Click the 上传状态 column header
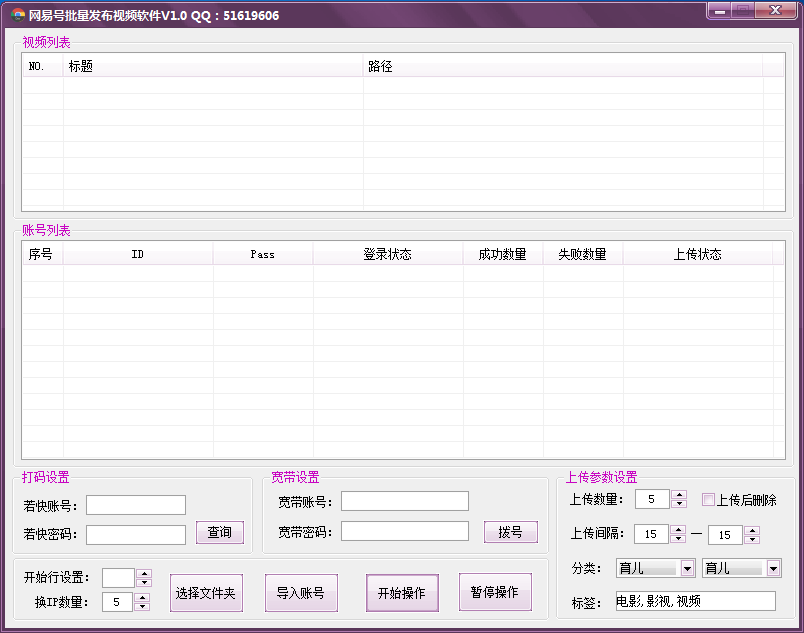The height and width of the screenshot is (633, 804). click(x=698, y=254)
